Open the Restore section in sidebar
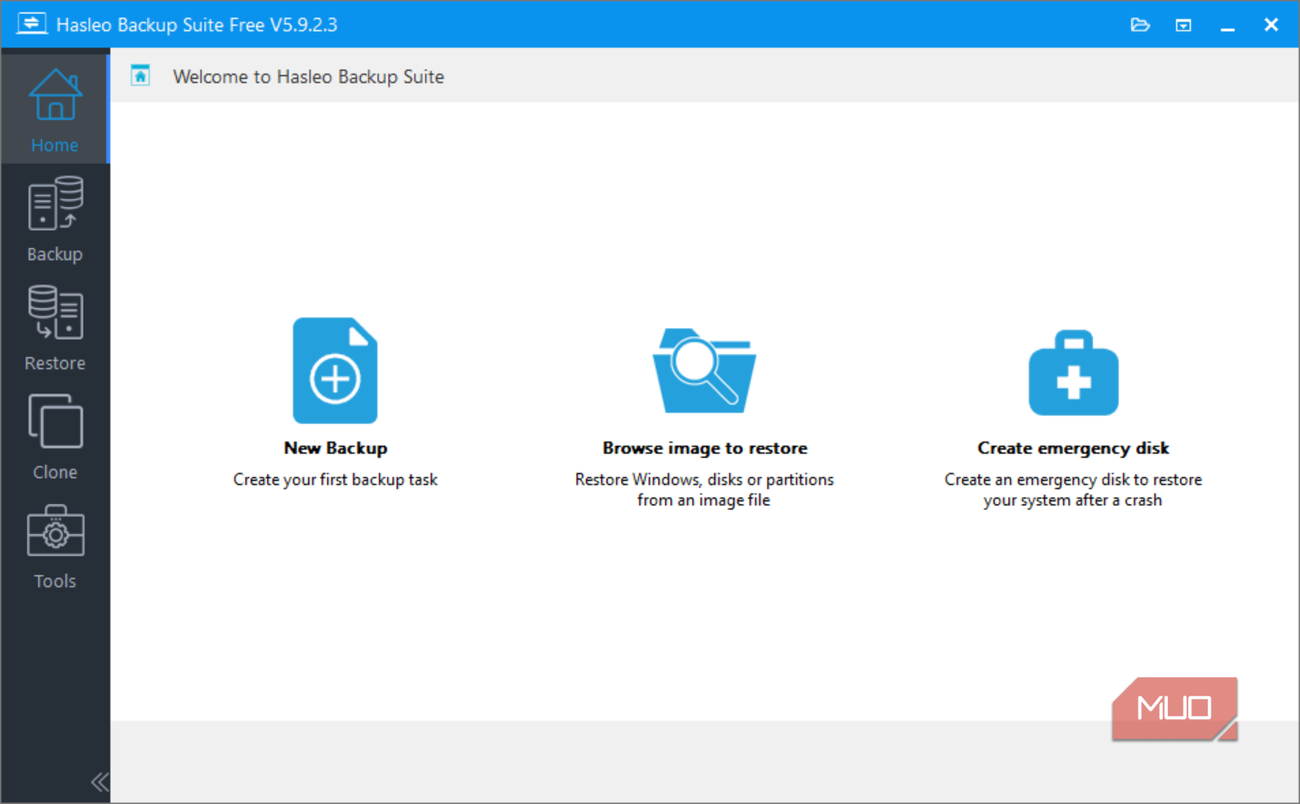The width and height of the screenshot is (1300, 804). [x=54, y=328]
